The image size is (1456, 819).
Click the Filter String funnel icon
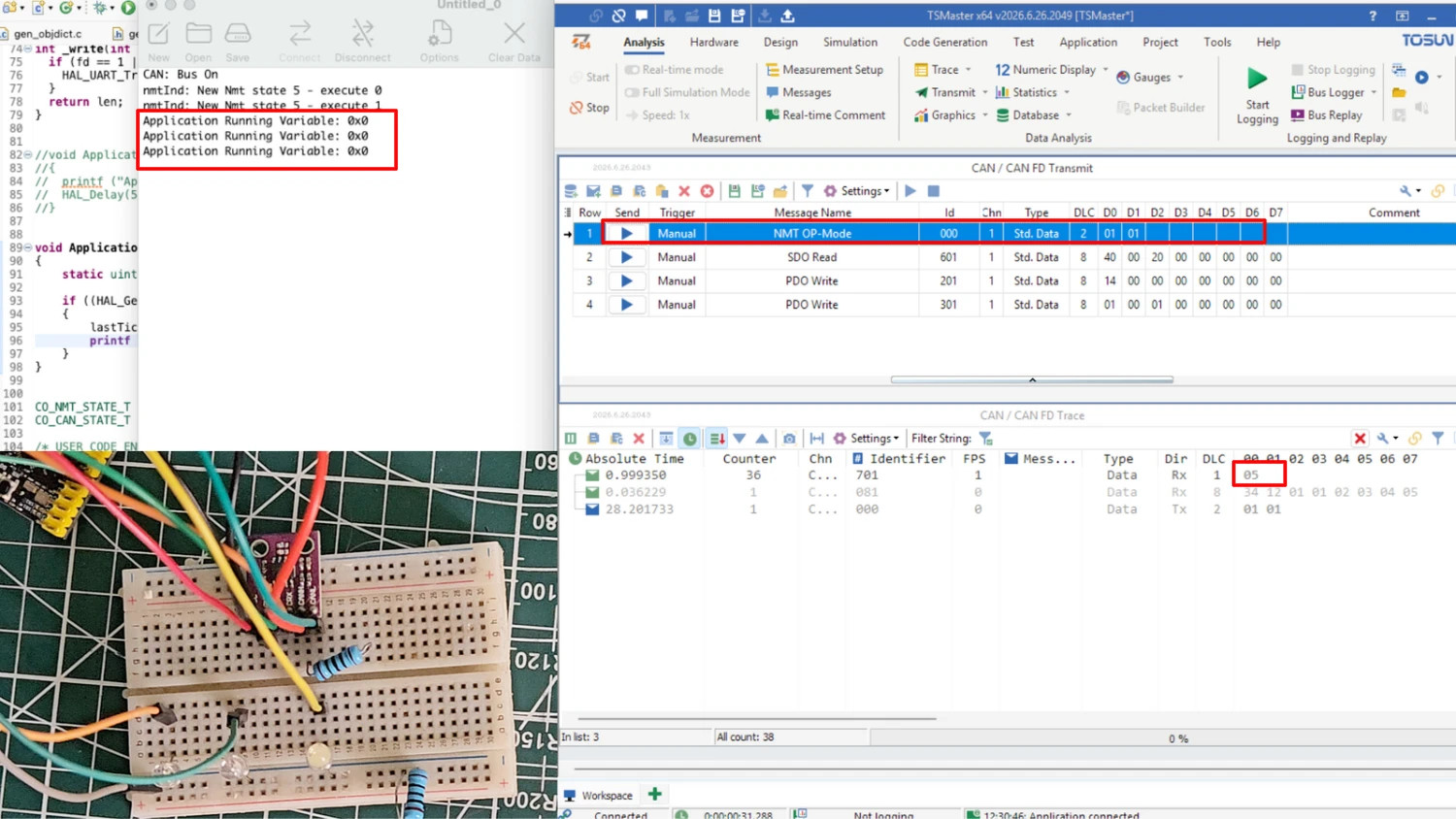click(x=986, y=439)
